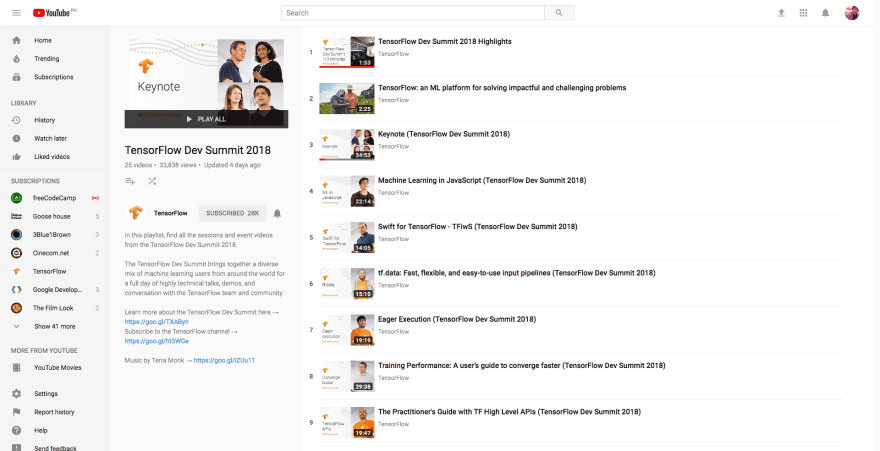The image size is (880, 451).
Task: Click Send feedback in sidebar
Action: (55, 447)
